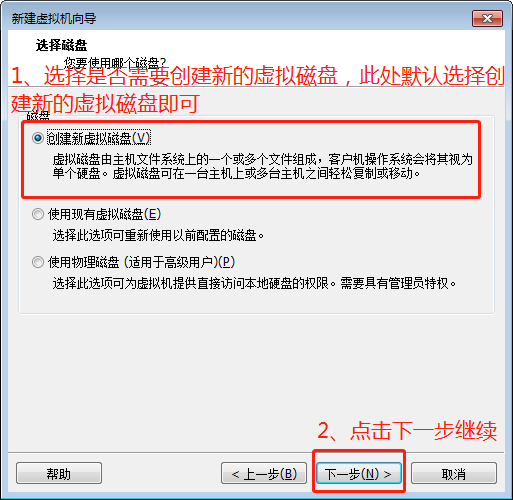This screenshot has width=513, height=500.
Task: Click the red annotation starting 1、选择是否需要
Action: tap(257, 89)
